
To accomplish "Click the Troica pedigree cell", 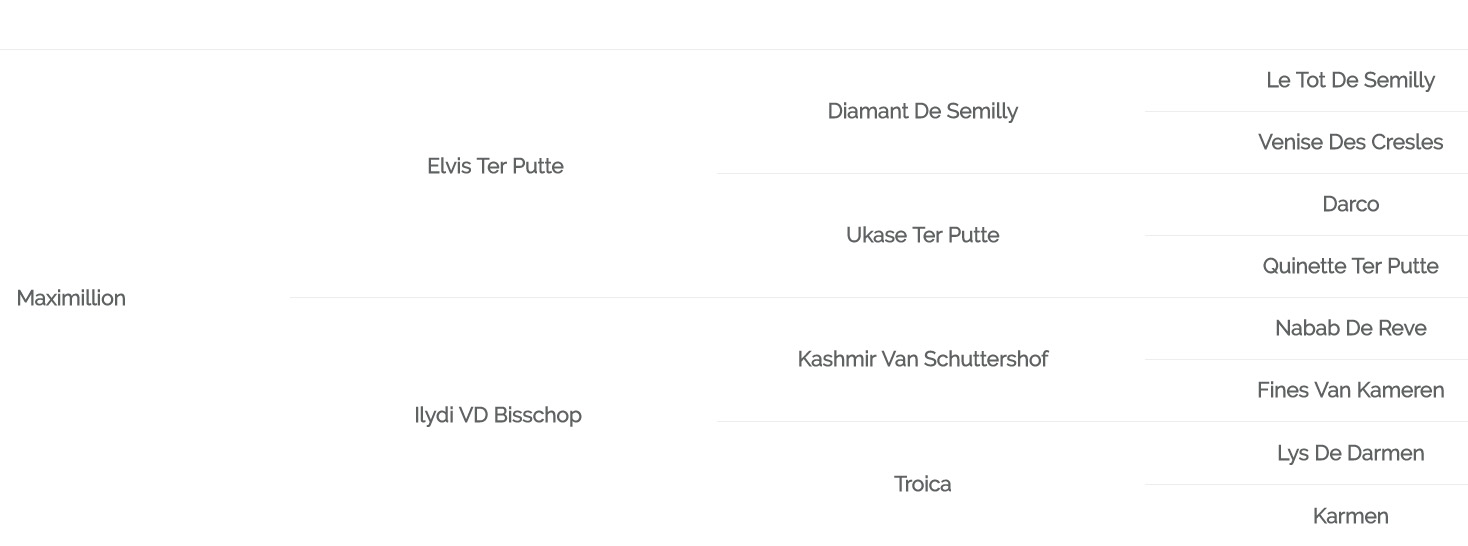I will point(922,484).
